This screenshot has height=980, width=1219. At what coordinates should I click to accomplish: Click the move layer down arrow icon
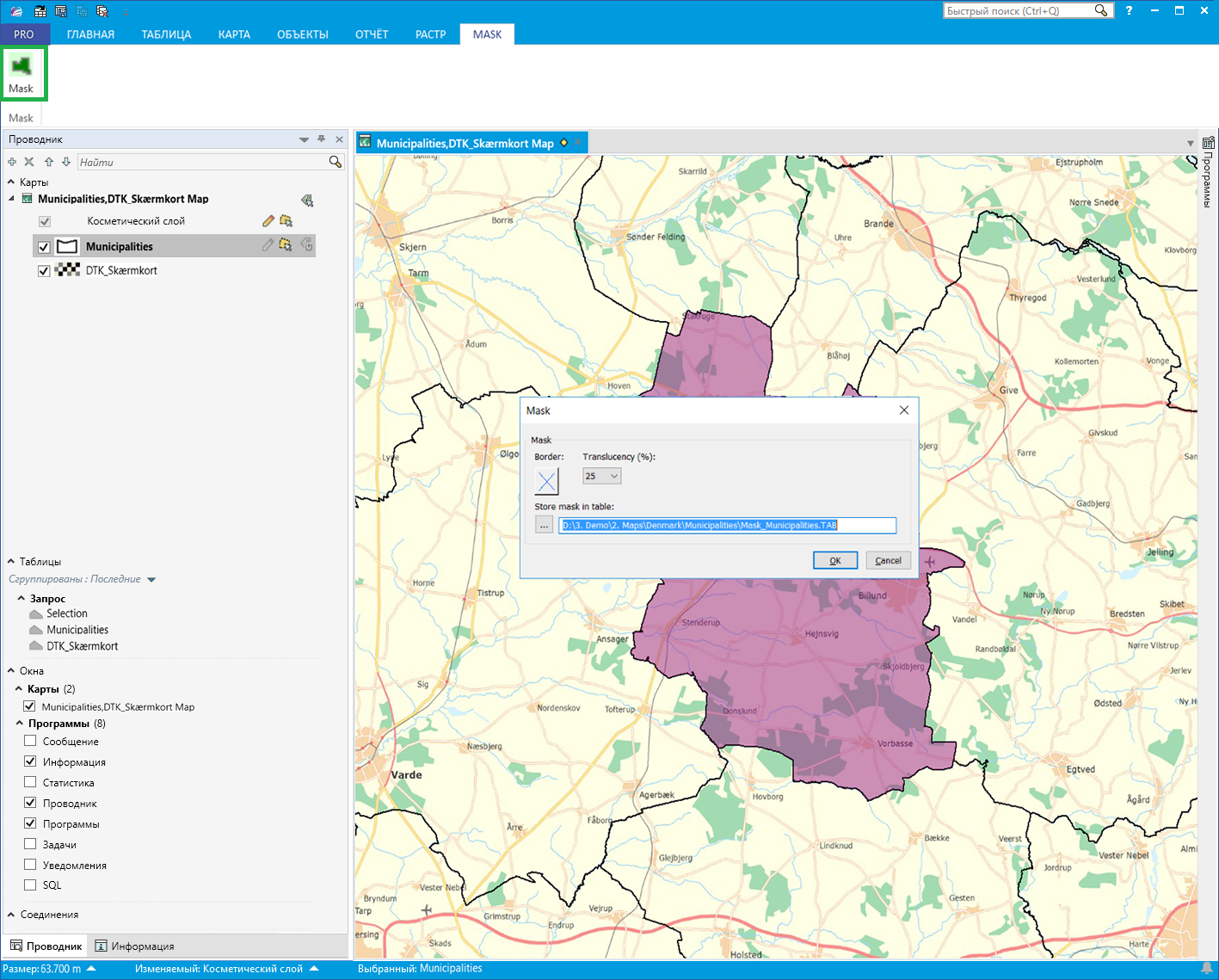tap(66, 162)
